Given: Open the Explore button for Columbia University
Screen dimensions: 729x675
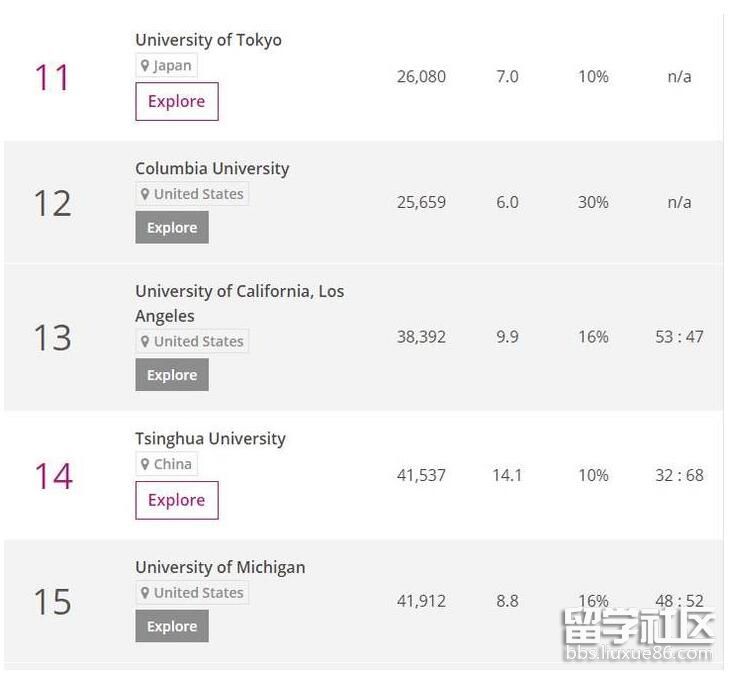Looking at the screenshot, I should 172,227.
